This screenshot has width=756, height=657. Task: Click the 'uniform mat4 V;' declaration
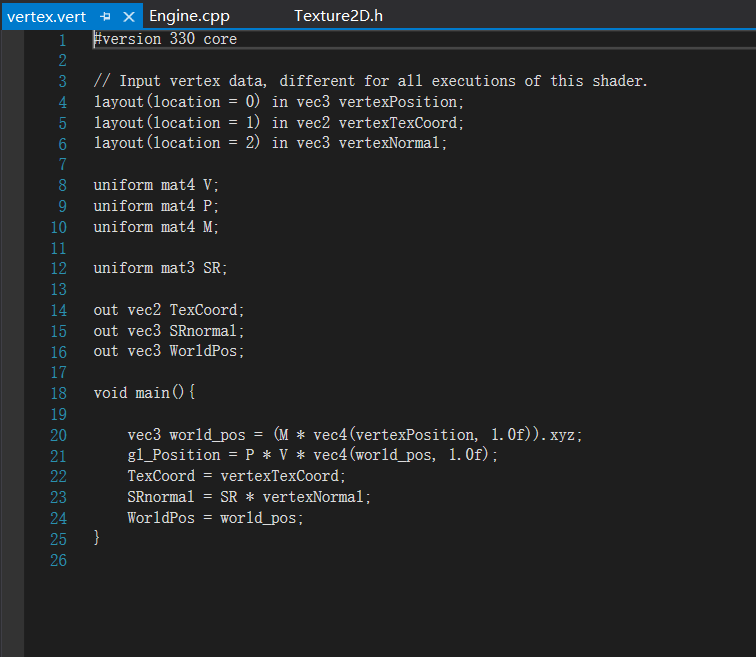point(156,185)
